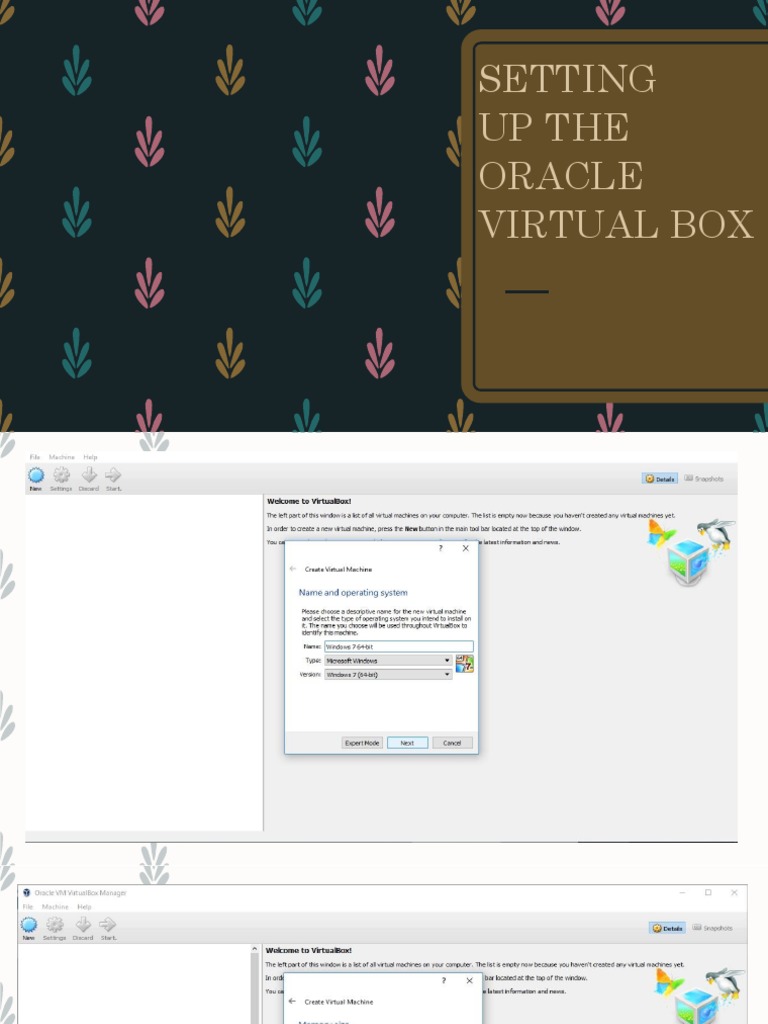Toggle Details view in Oracle VM VirtualBox Manager window

click(667, 928)
